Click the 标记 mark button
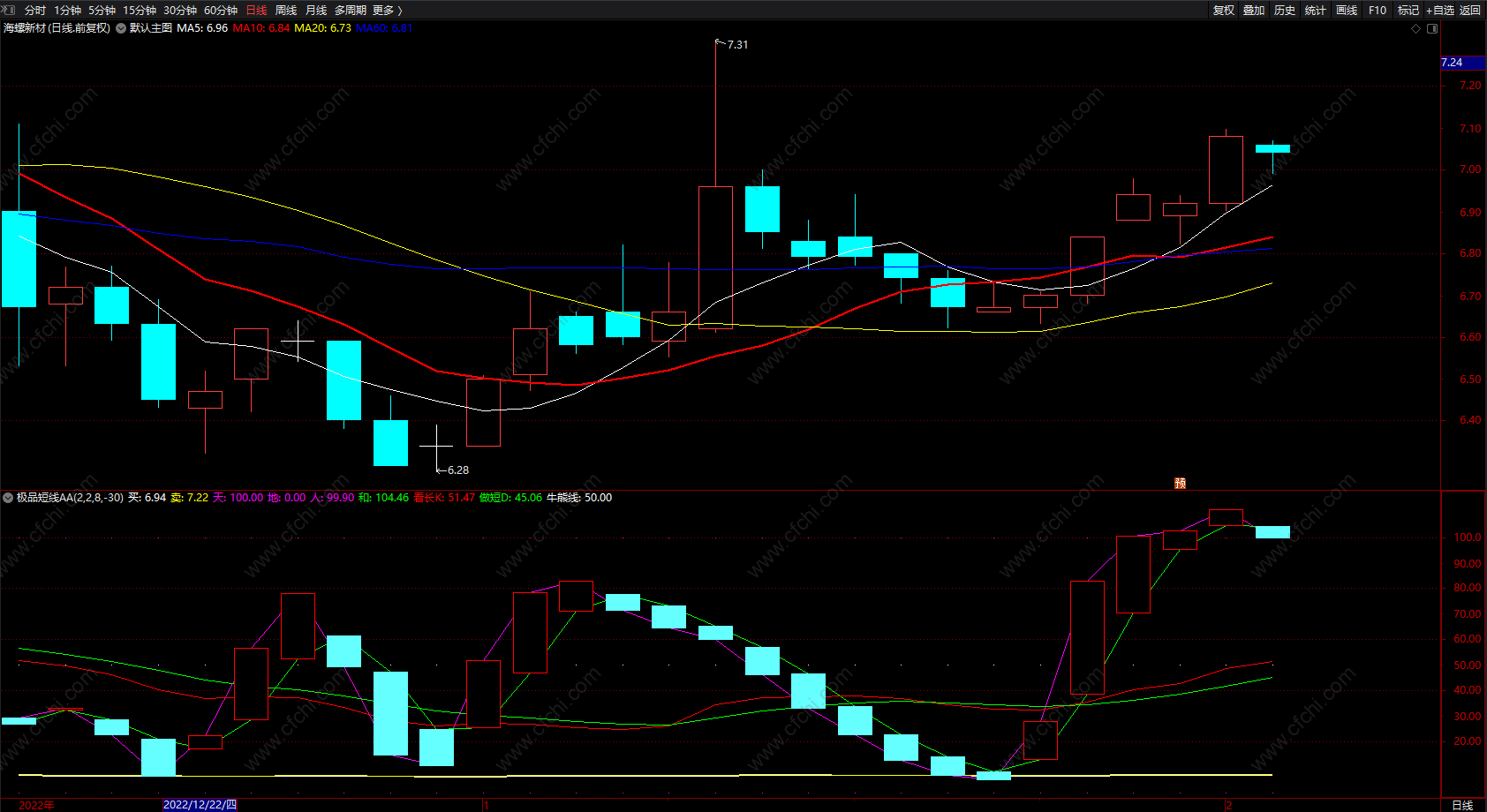The height and width of the screenshot is (812, 1487). click(1408, 11)
